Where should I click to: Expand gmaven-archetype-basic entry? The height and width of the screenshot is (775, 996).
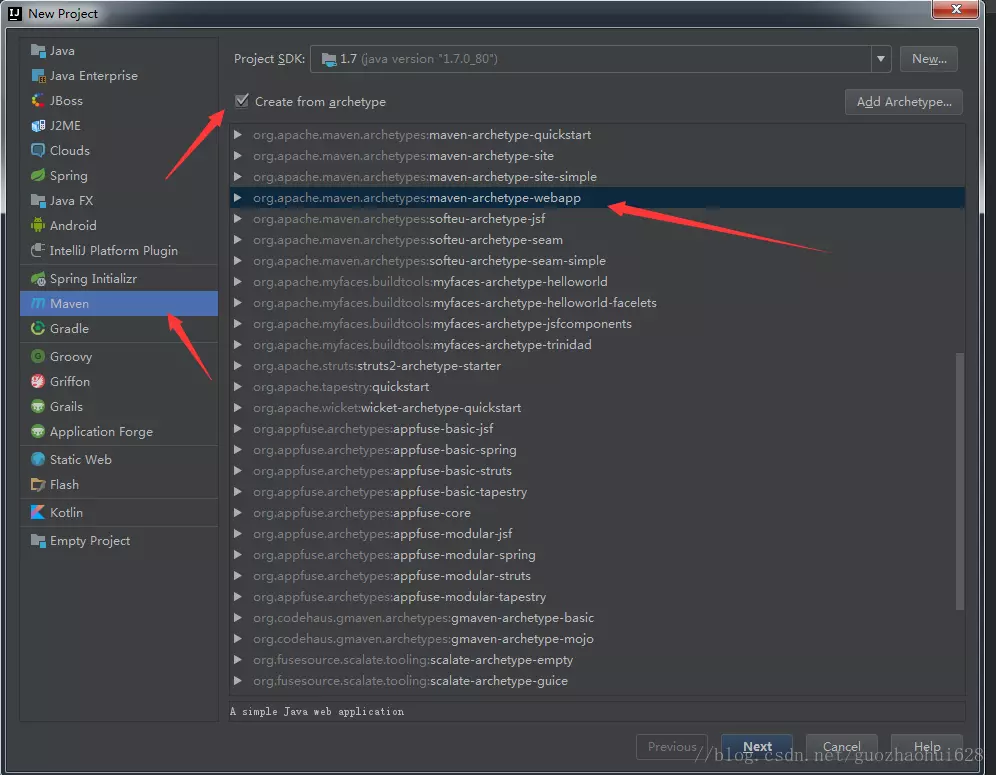tap(238, 617)
